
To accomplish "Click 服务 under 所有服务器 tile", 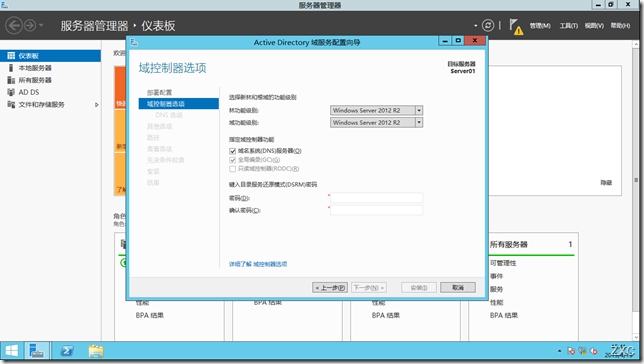I will point(496,289).
